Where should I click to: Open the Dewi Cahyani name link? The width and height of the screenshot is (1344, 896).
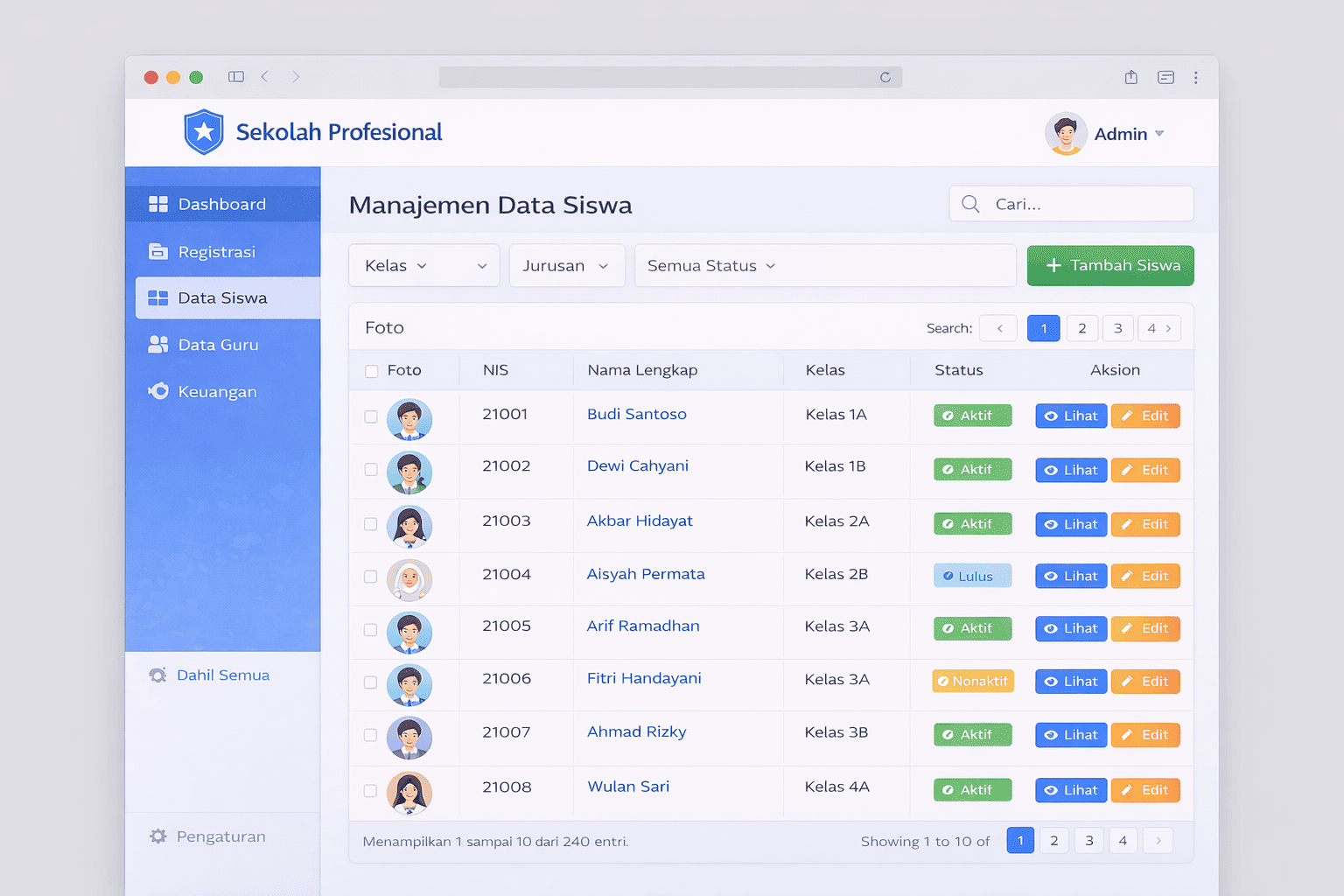[x=637, y=466]
